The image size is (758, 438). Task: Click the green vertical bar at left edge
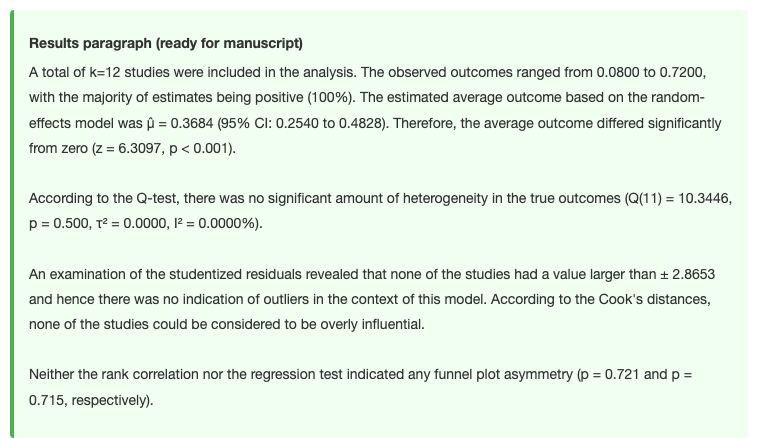tap(12, 224)
